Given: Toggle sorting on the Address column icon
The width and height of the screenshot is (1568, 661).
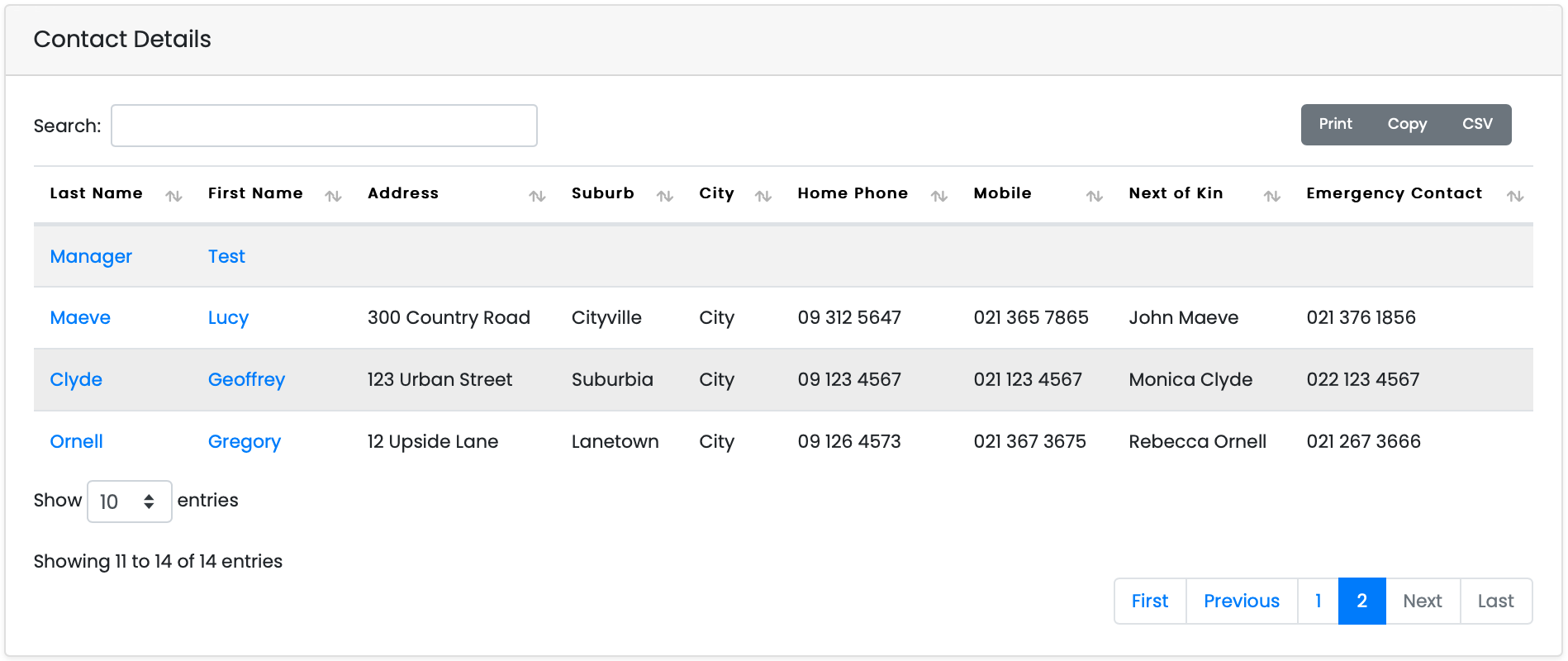Looking at the screenshot, I should pos(537,196).
